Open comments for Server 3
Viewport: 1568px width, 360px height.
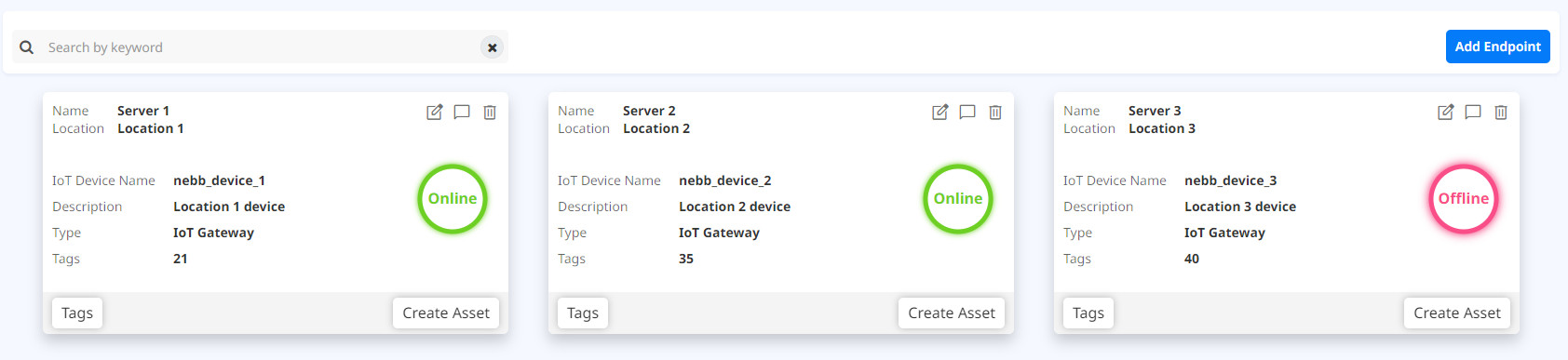[x=1473, y=112]
